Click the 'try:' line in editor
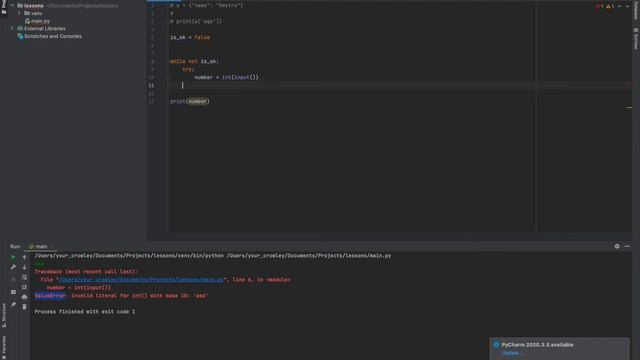This screenshot has height=360, width=640. click(x=188, y=69)
